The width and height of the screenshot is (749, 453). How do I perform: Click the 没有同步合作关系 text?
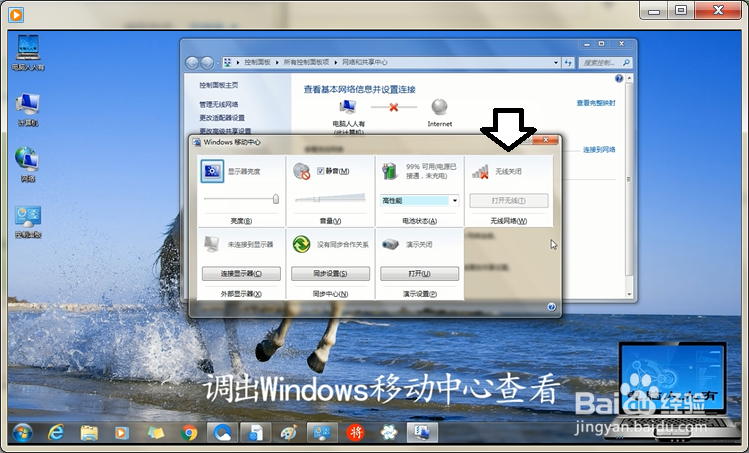[343, 244]
